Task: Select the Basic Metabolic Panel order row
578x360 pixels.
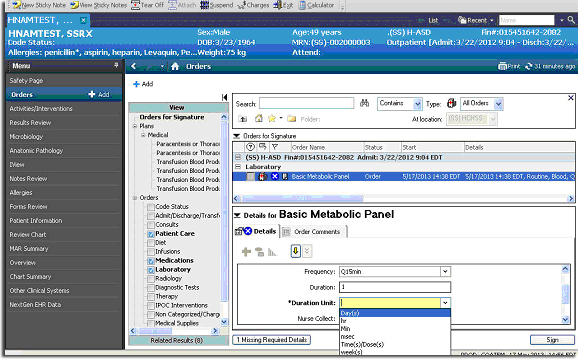Action: coord(403,176)
